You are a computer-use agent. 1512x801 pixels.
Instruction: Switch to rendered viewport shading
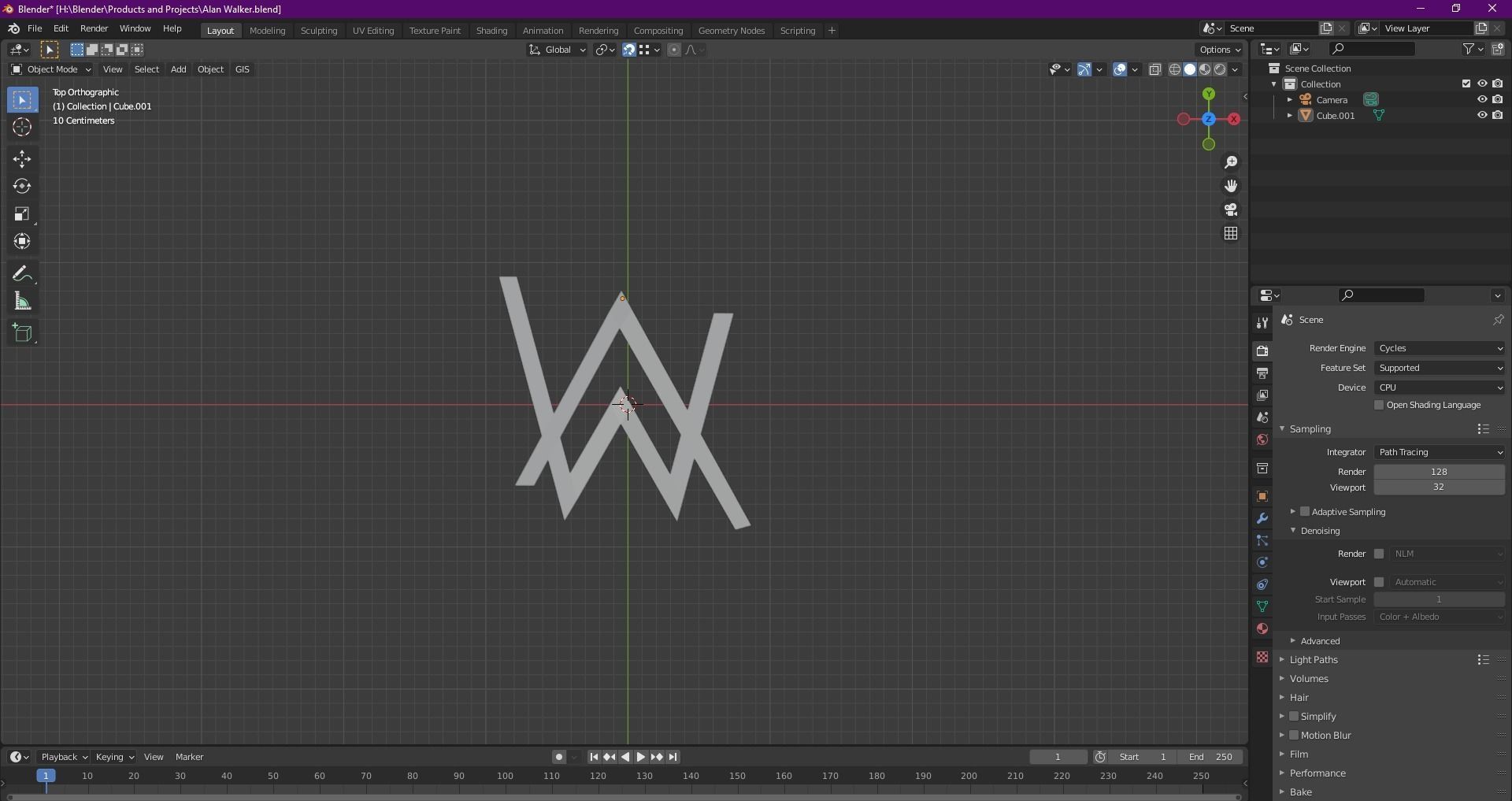pos(1220,69)
